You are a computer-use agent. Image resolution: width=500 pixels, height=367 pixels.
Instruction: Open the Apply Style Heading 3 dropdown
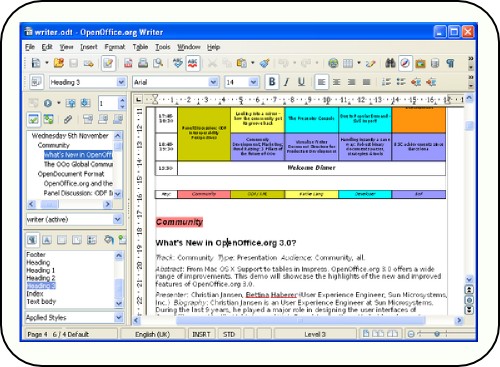pyautogui.click(x=121, y=82)
